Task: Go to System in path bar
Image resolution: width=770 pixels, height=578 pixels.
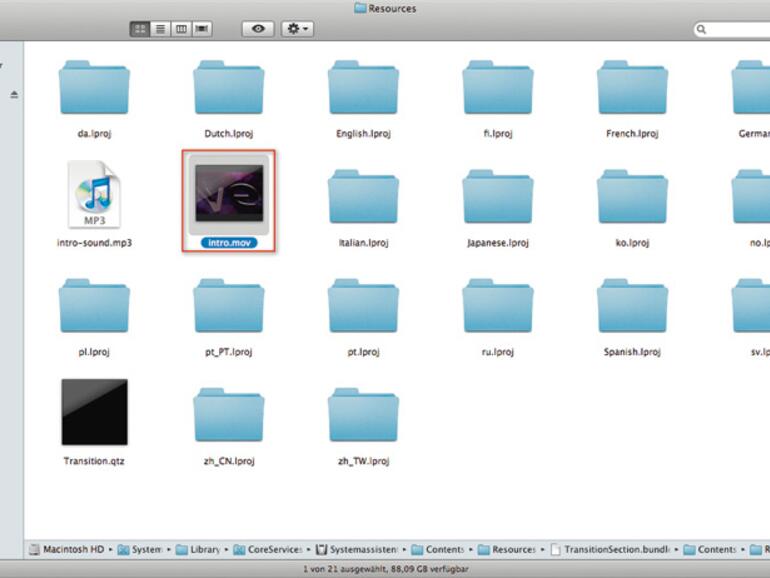Action: click(140, 549)
